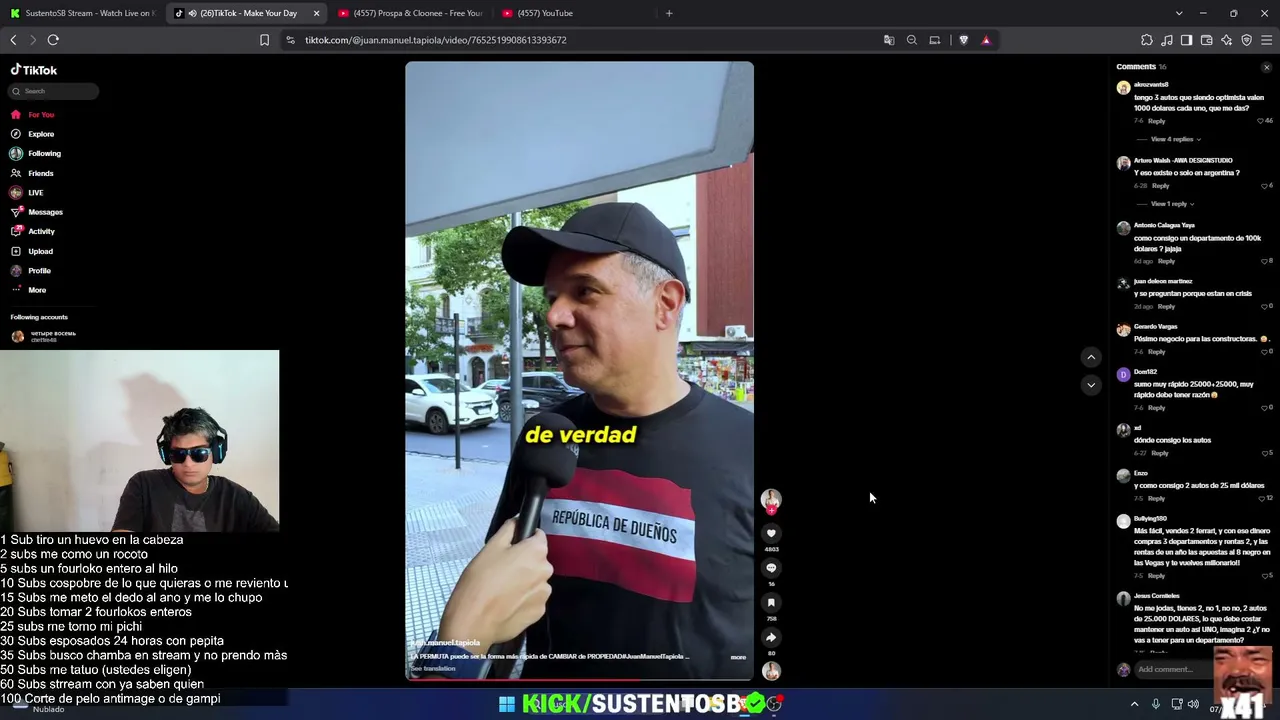Open the spinning sound disc of the video
Viewport: 1280px width, 720px height.
point(771,671)
